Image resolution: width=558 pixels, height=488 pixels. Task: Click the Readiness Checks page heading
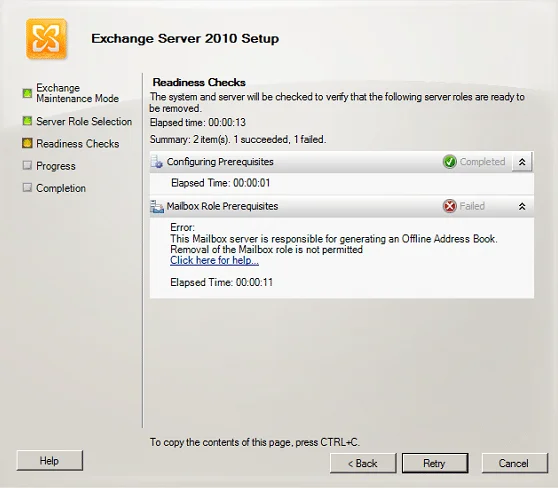(x=199, y=83)
